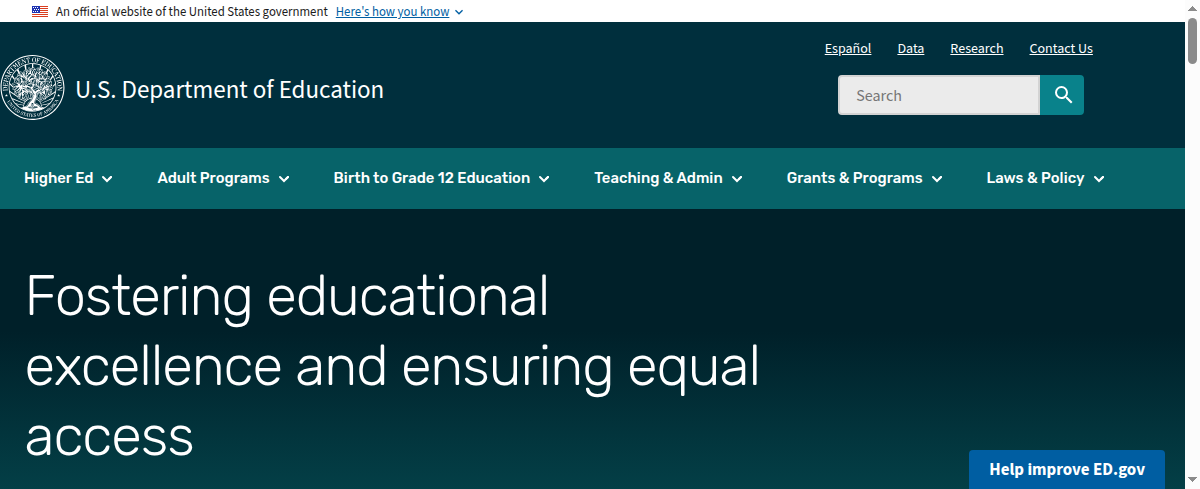
Task: Click the vertical scrollbar thumb
Action: coord(1192,40)
